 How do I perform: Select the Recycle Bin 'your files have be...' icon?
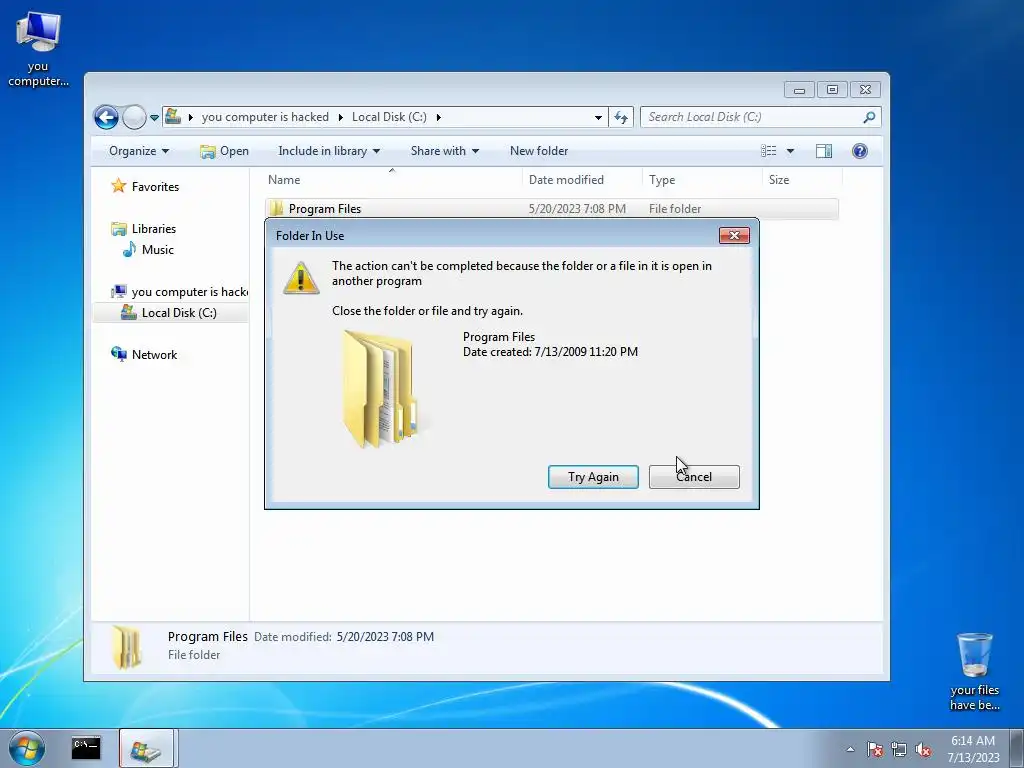pos(975,672)
